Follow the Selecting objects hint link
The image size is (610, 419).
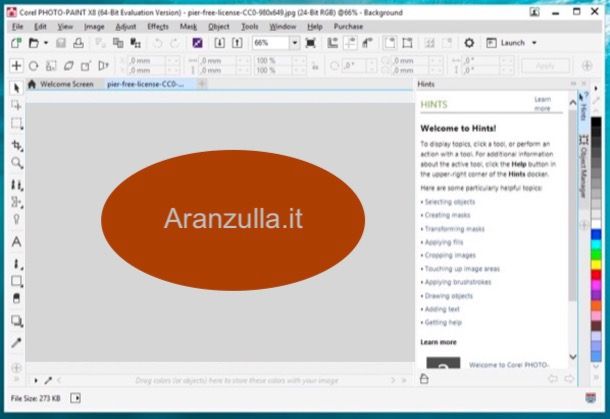click(x=450, y=202)
